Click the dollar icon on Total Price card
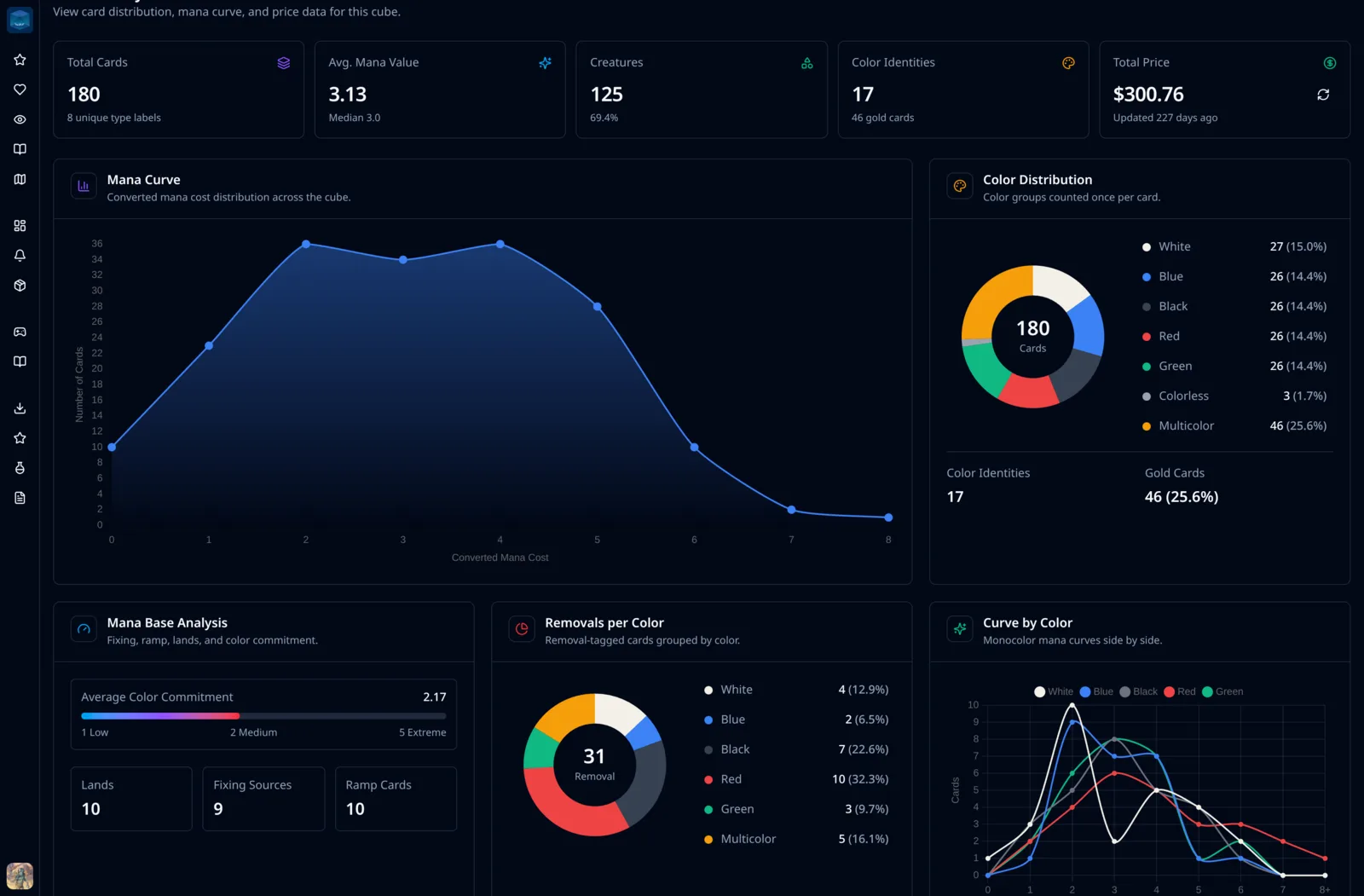 pos(1330,63)
